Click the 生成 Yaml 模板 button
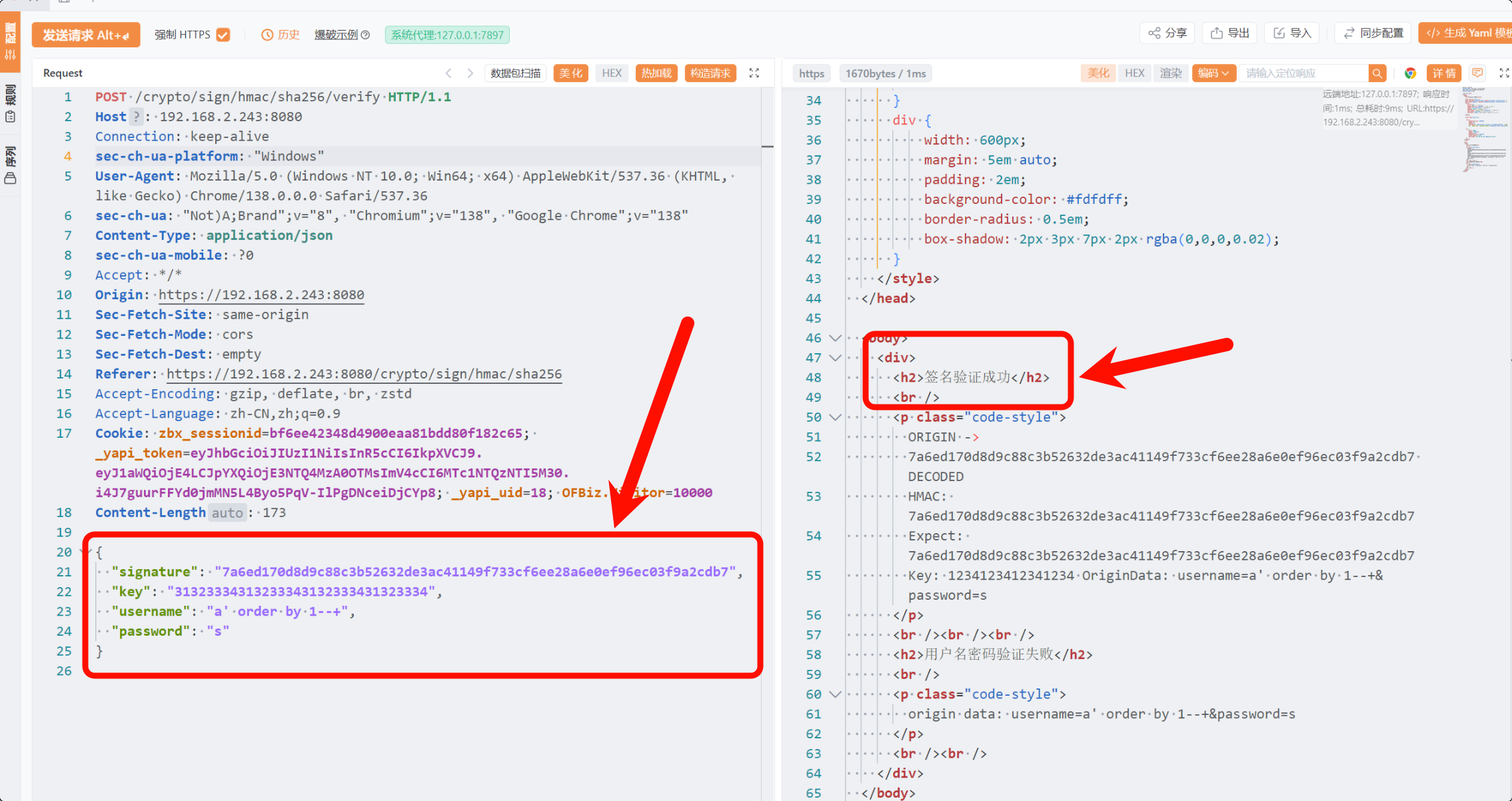Screen dimensions: 1512x801 1468,33
